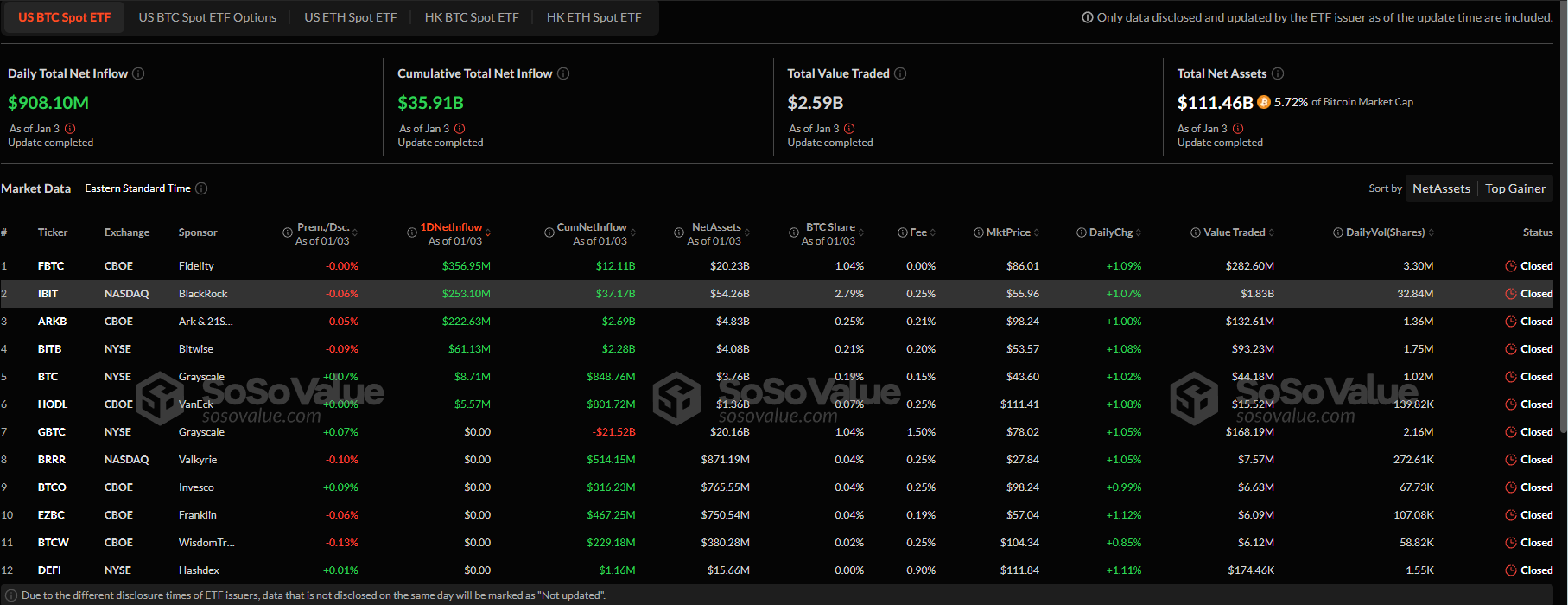This screenshot has height=605, width=1568.
Task: Click info icon beside Total Net Assets
Action: pos(1278,73)
